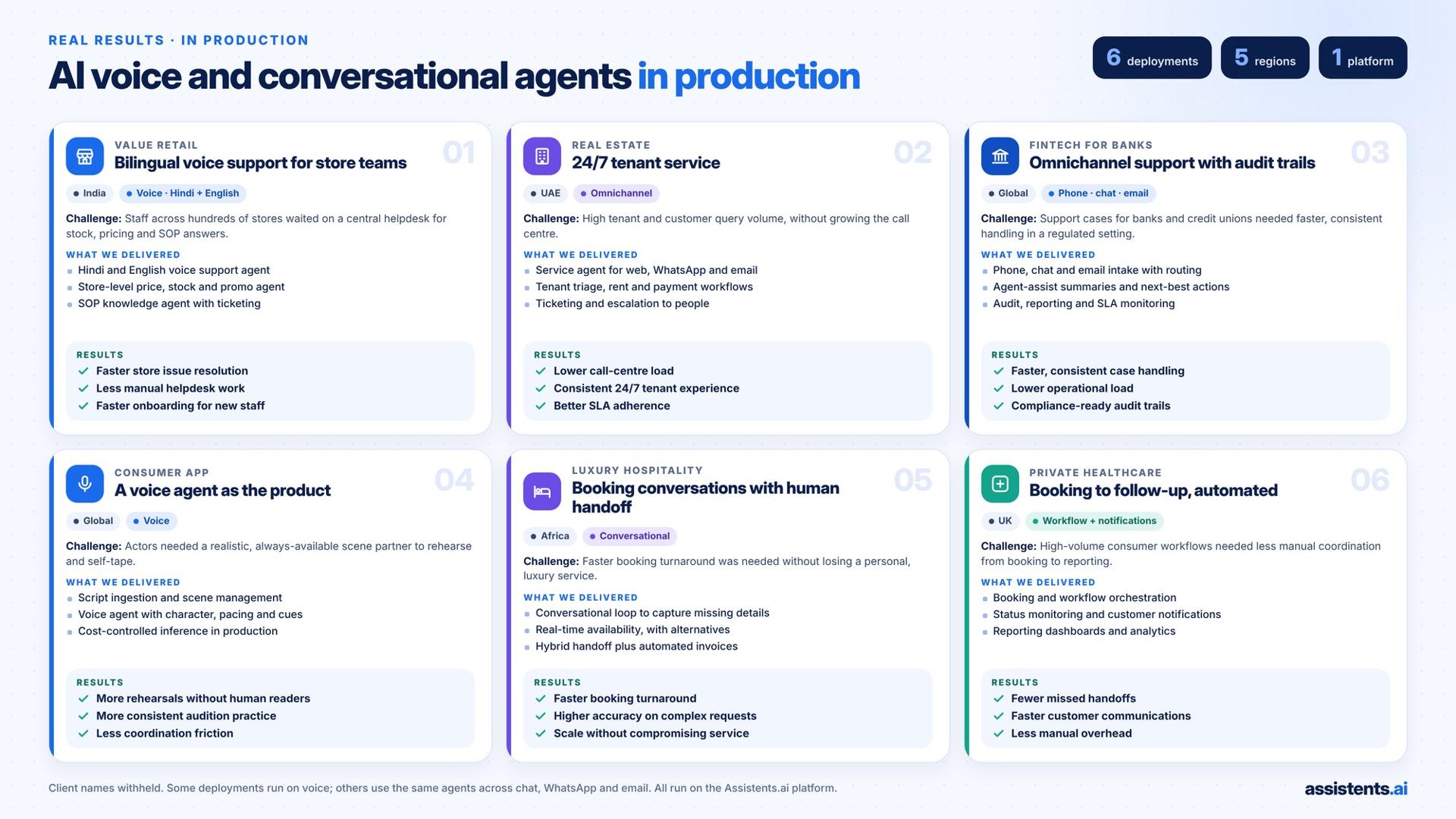Click the 5 regions badge
The image size is (1456, 819).
click(x=1265, y=58)
